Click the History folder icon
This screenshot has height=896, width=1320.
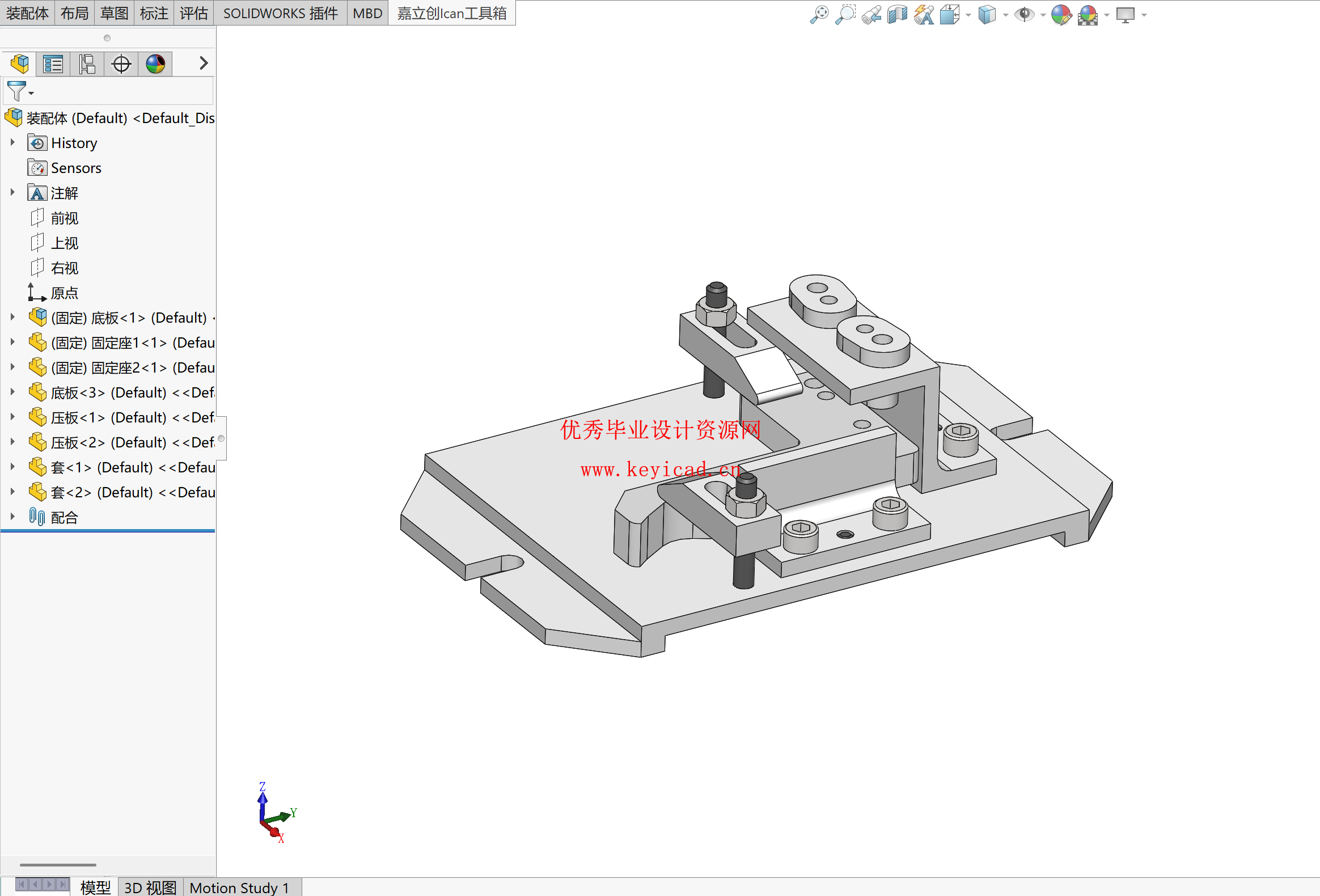[x=37, y=142]
